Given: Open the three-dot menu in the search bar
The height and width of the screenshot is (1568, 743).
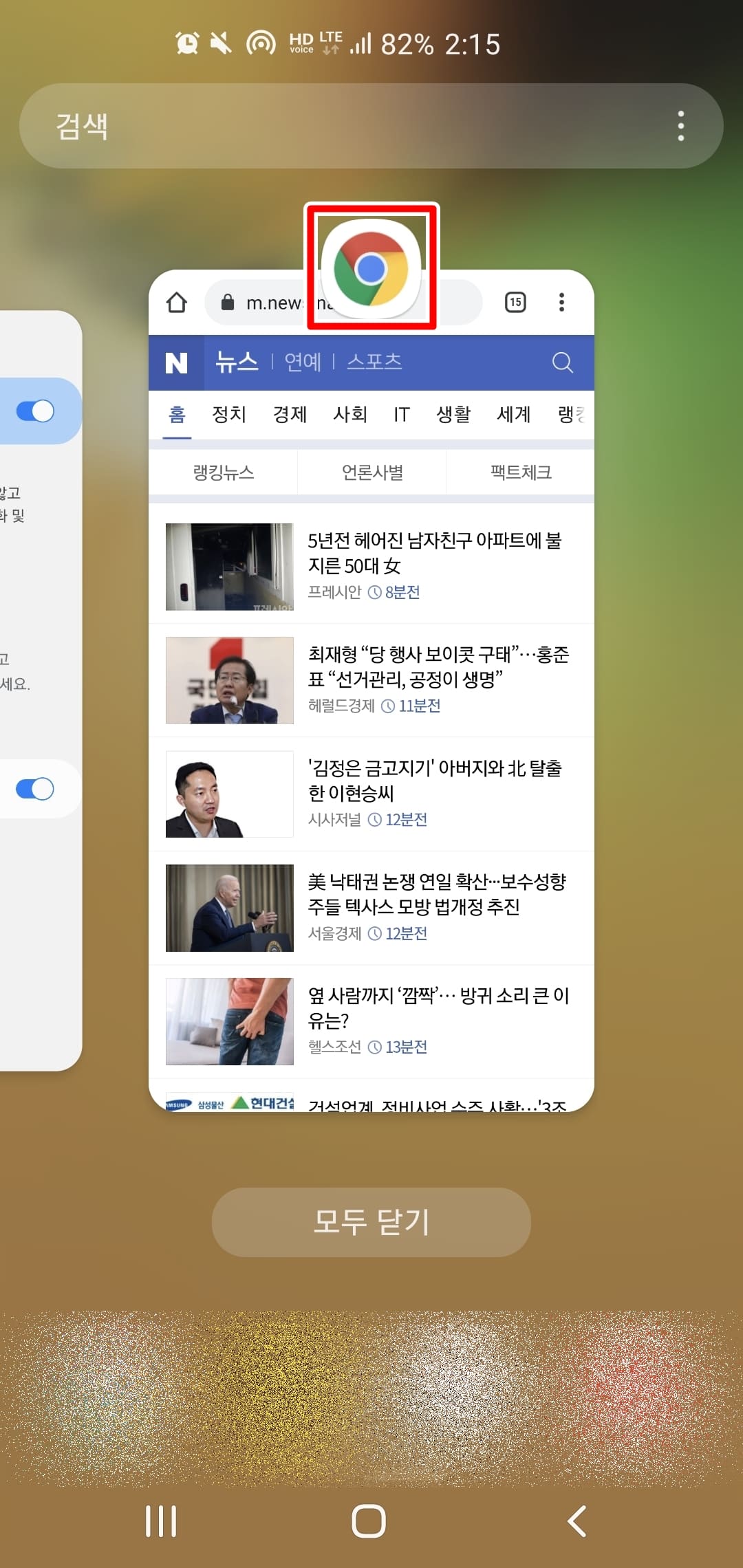Looking at the screenshot, I should point(681,126).
